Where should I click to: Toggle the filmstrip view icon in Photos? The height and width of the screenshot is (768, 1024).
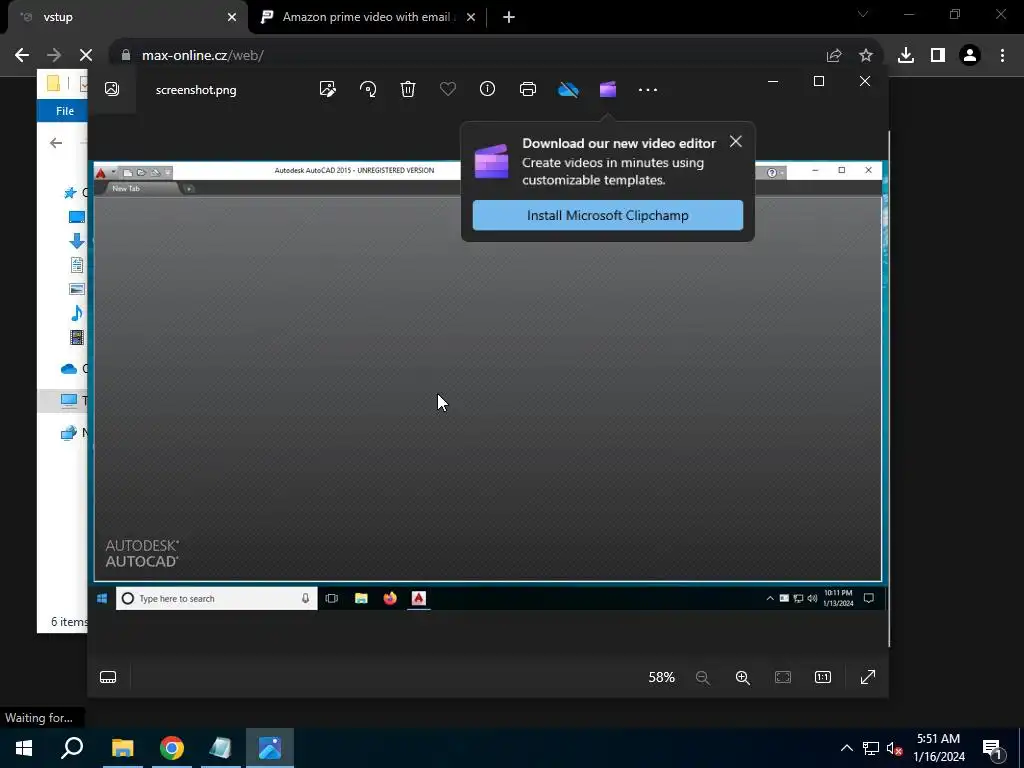tap(108, 677)
